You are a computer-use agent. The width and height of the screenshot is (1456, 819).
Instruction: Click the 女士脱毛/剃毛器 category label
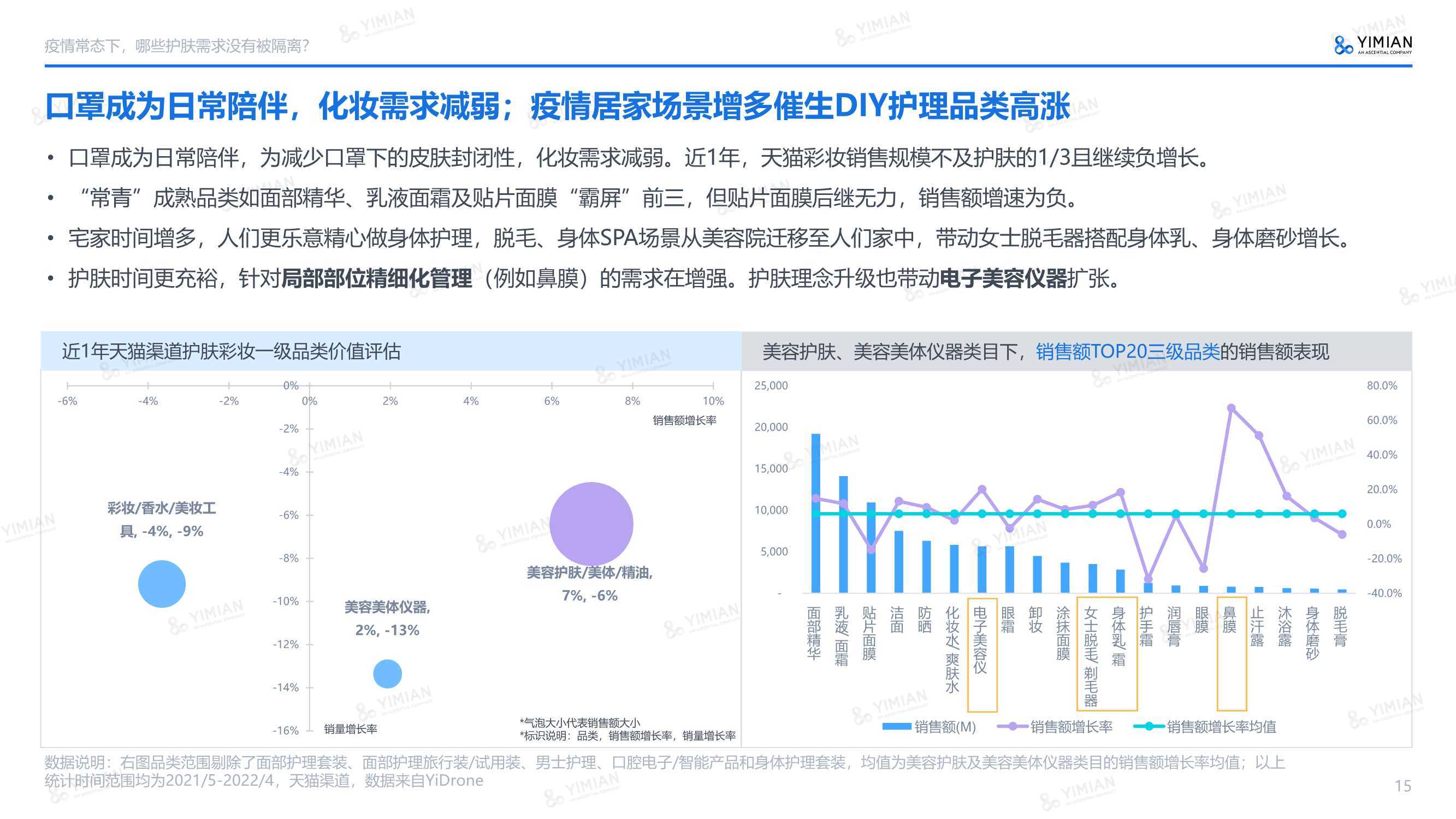tap(1091, 657)
